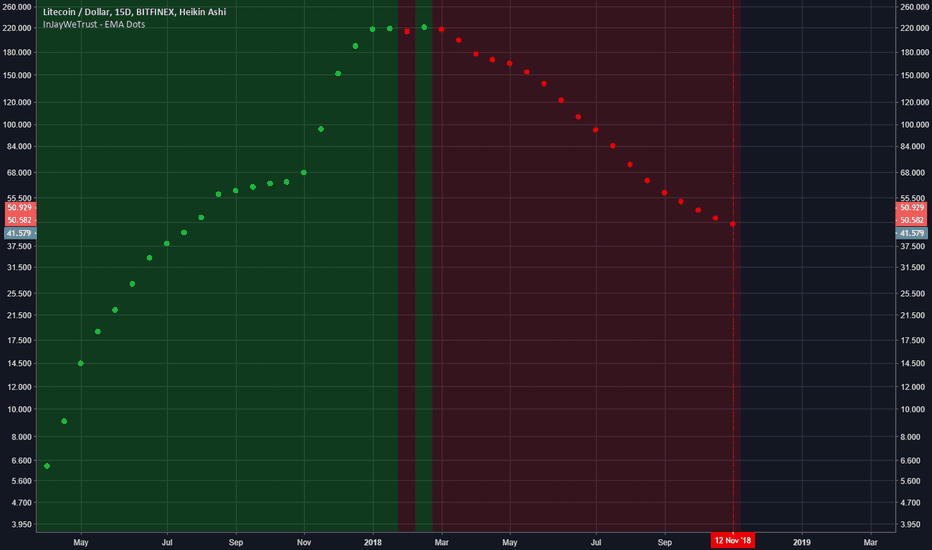Click the 8.000 label on left price axis
932x550 pixels.
20,437
